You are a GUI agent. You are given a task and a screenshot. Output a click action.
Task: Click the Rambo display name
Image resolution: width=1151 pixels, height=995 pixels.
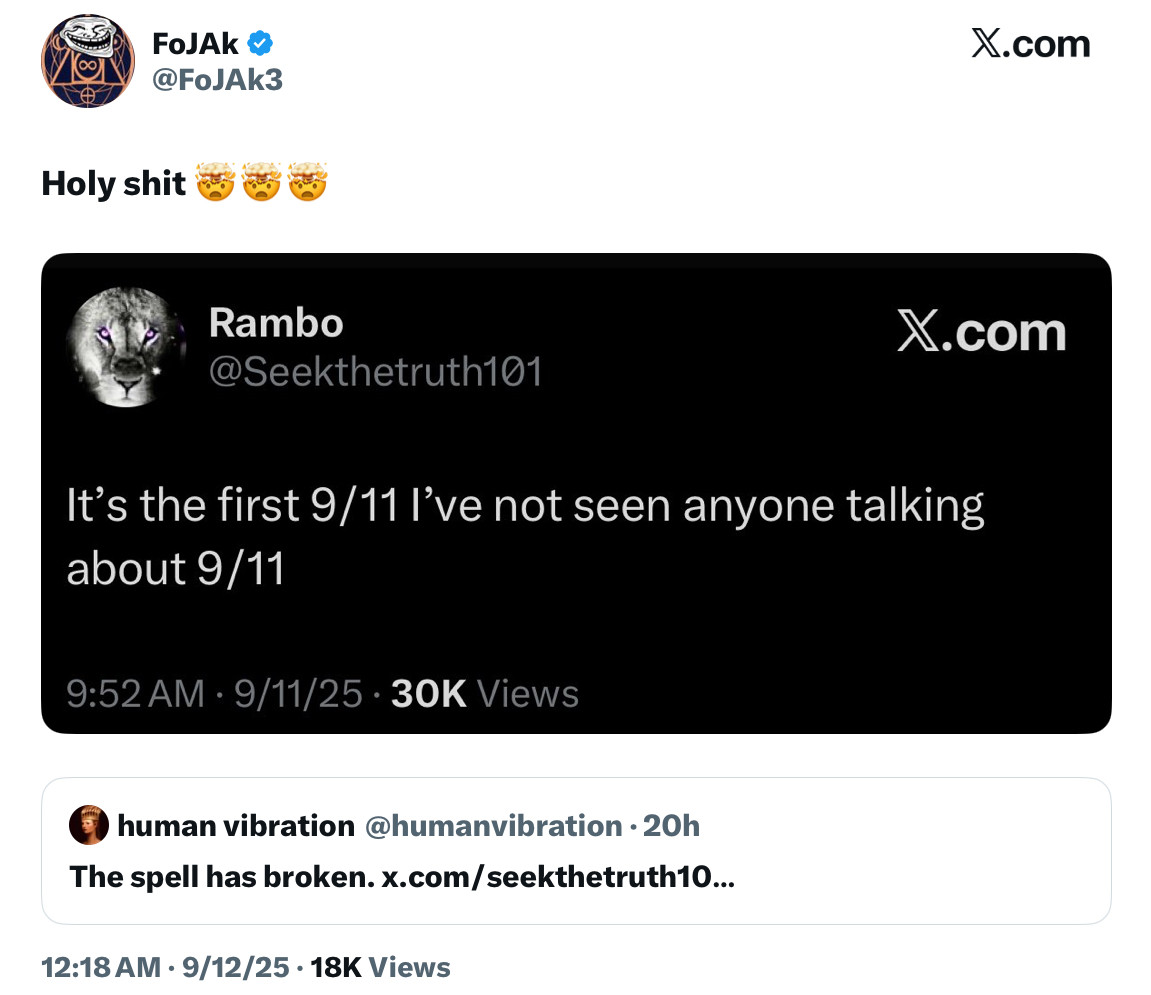[x=276, y=322]
